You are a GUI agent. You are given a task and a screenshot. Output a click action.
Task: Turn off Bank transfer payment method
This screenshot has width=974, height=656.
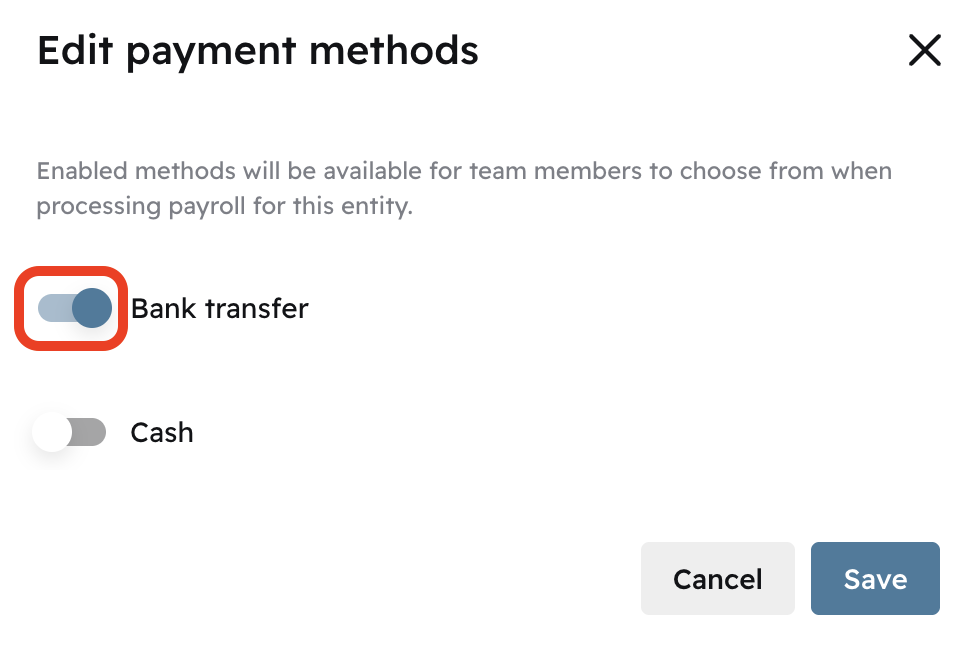point(74,309)
